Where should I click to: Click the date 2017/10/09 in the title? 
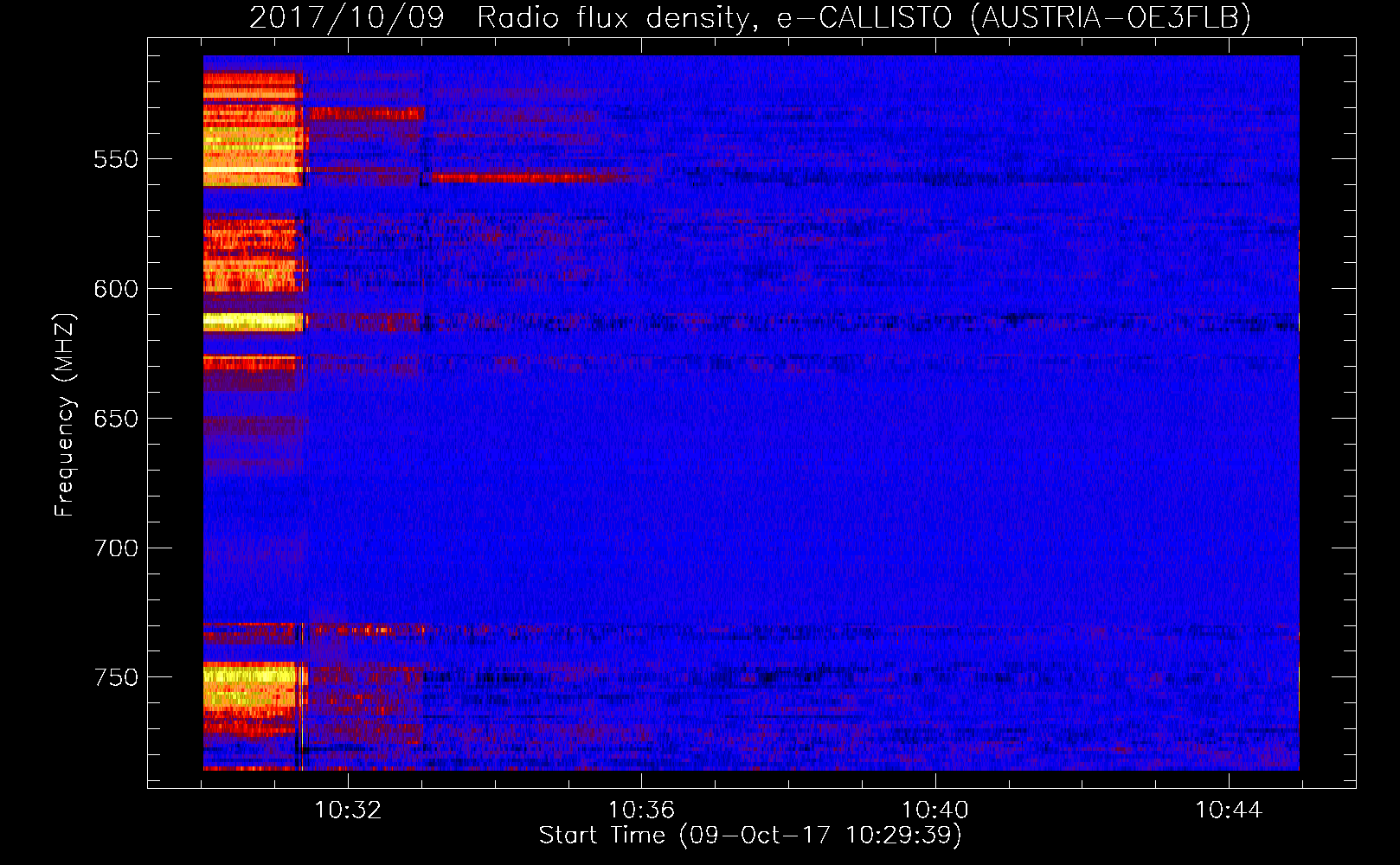point(347,17)
